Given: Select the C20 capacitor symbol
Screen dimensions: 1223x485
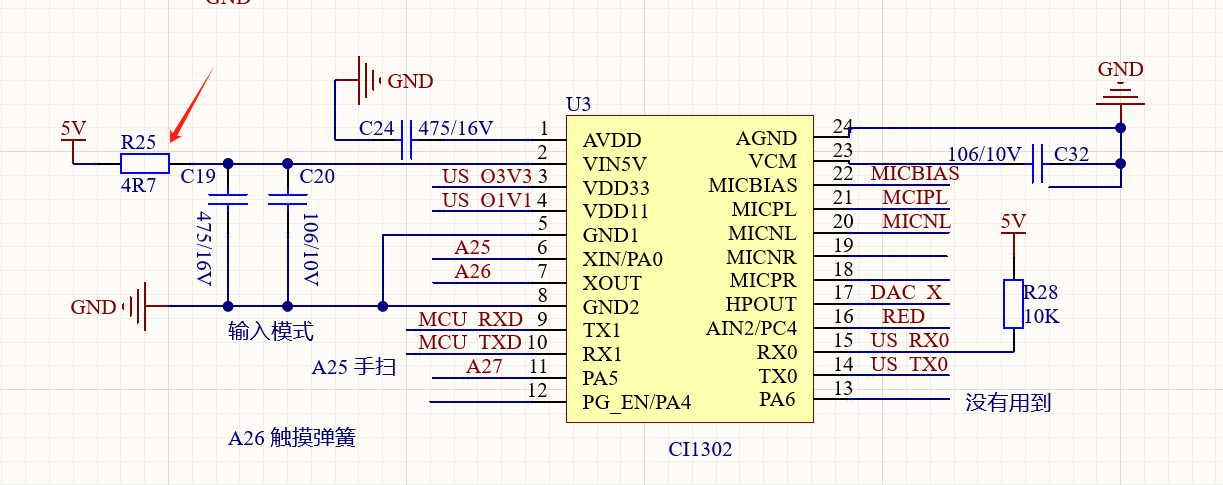Looking at the screenshot, I should 288,200.
